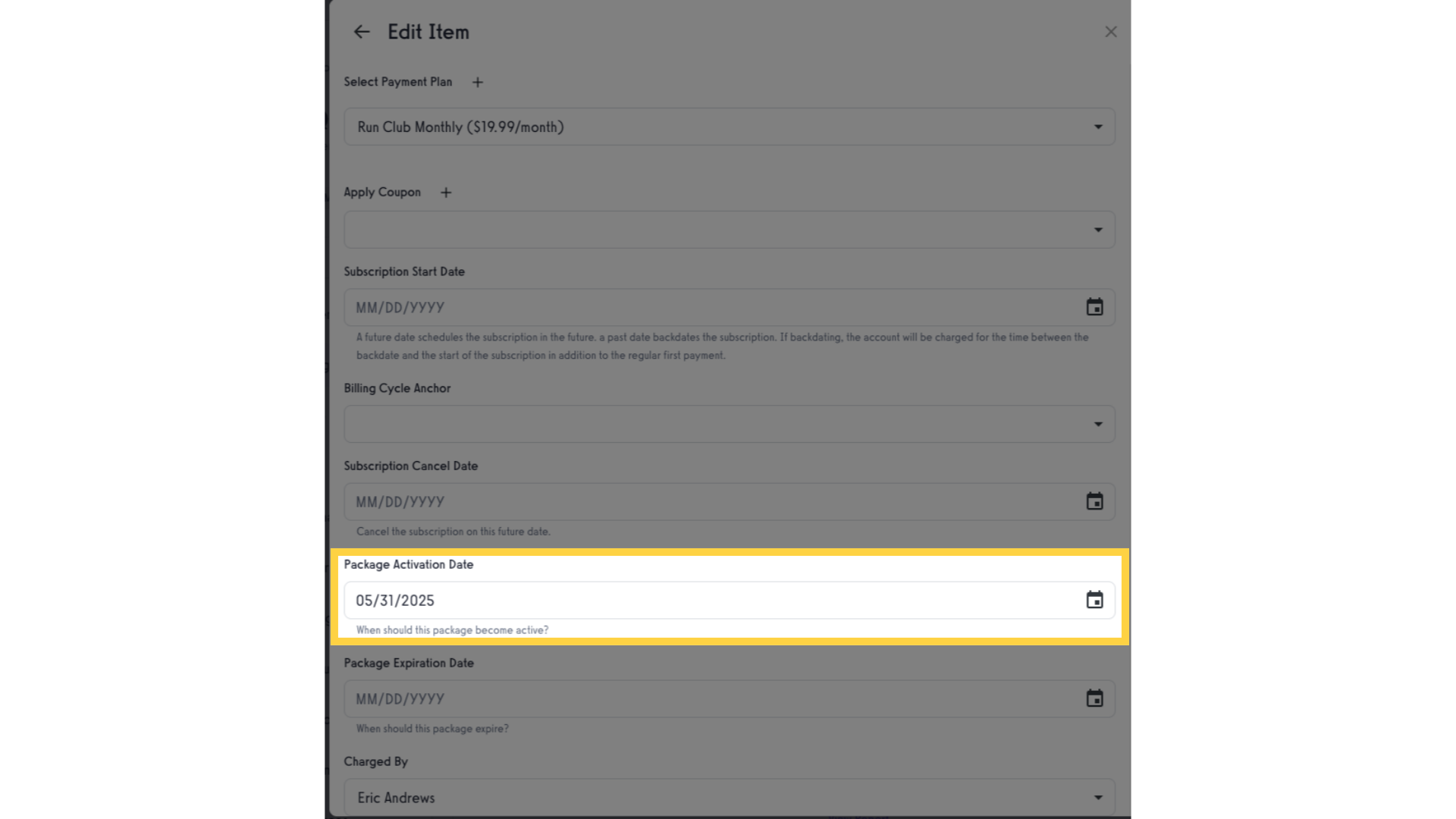
Task: Click the Select Payment Plan label
Action: [x=398, y=82]
